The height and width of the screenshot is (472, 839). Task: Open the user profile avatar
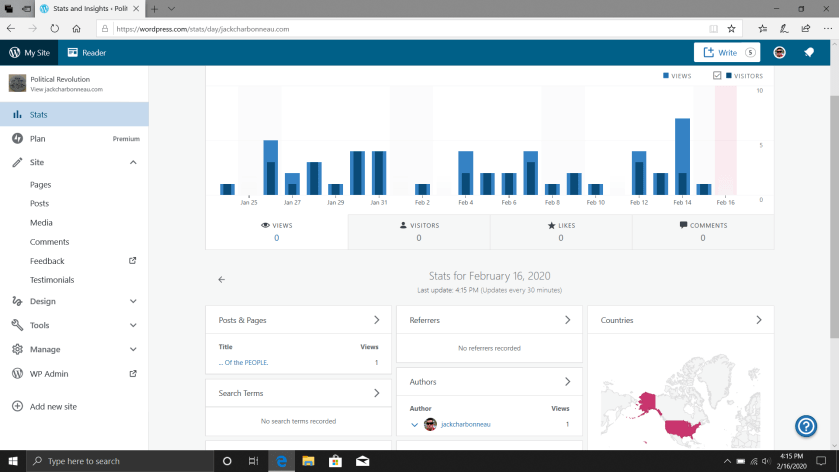pos(779,52)
